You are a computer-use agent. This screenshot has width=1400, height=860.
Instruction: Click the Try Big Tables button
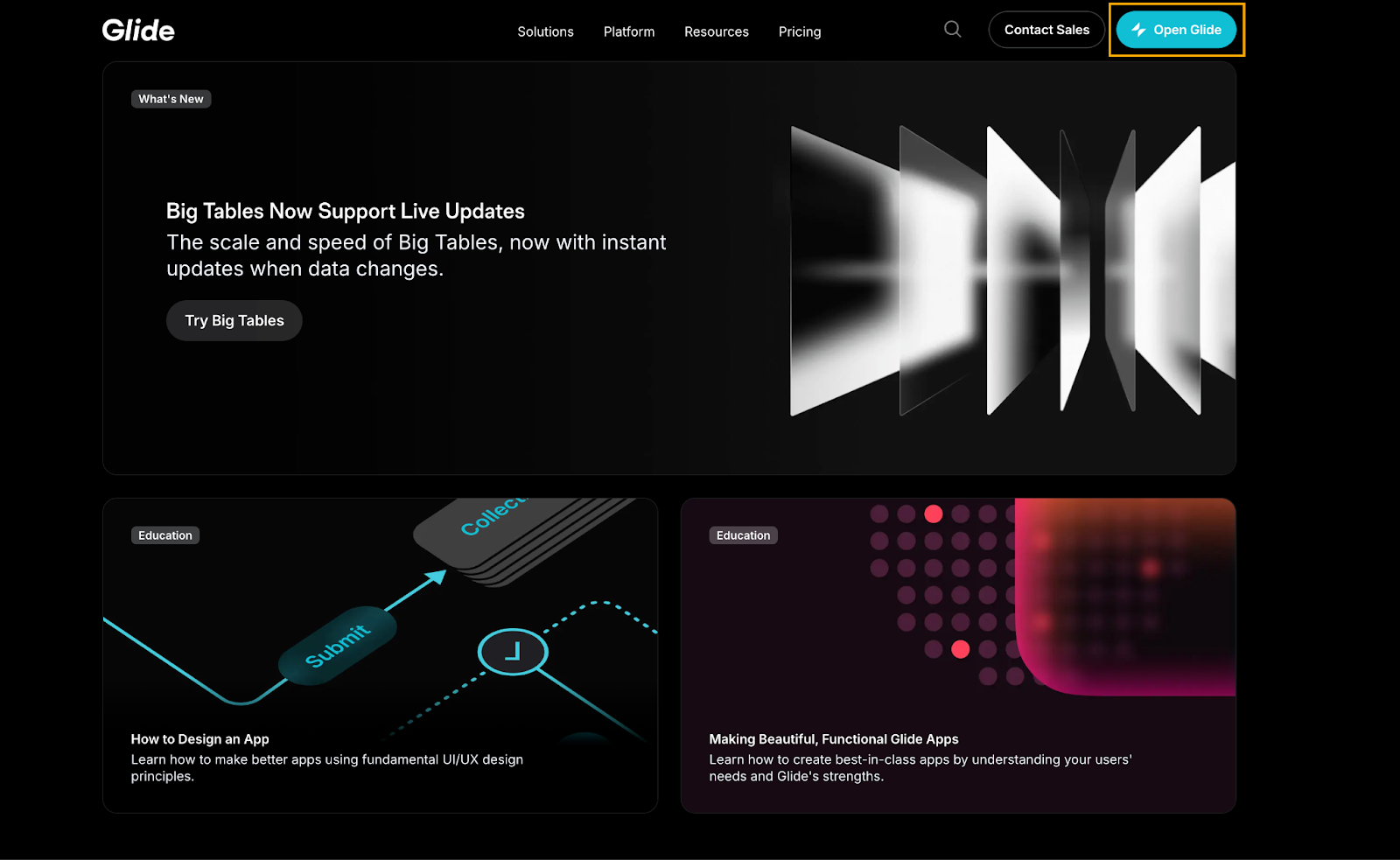click(x=234, y=321)
